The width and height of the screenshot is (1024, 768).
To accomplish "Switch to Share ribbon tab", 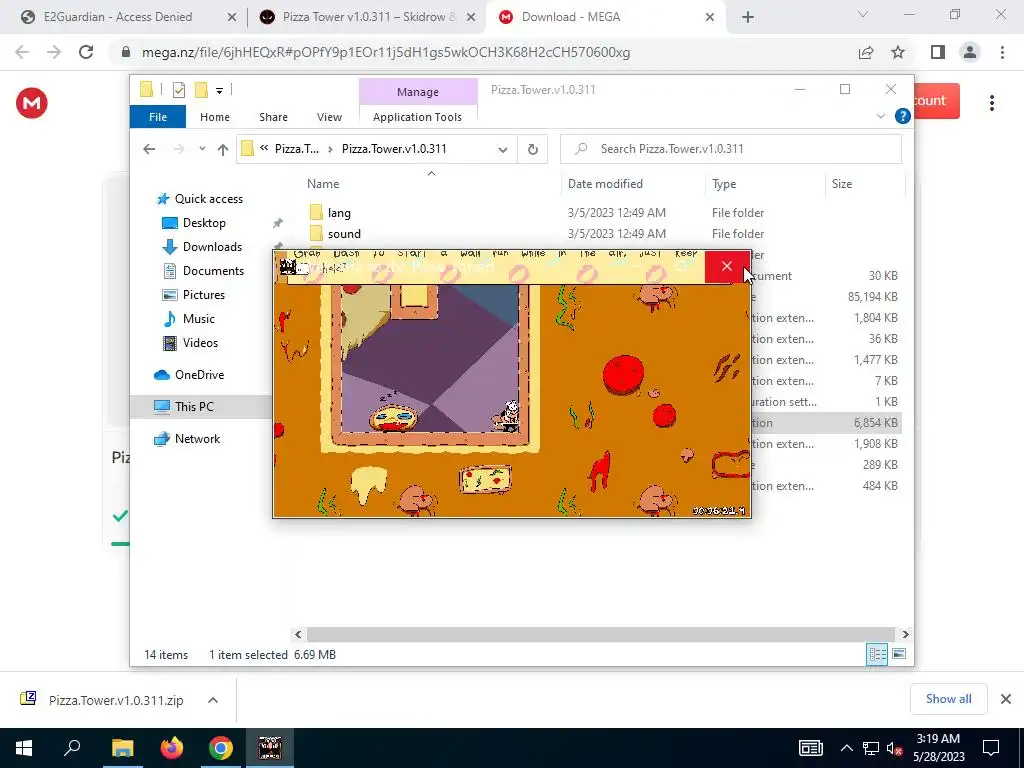I will [x=273, y=117].
